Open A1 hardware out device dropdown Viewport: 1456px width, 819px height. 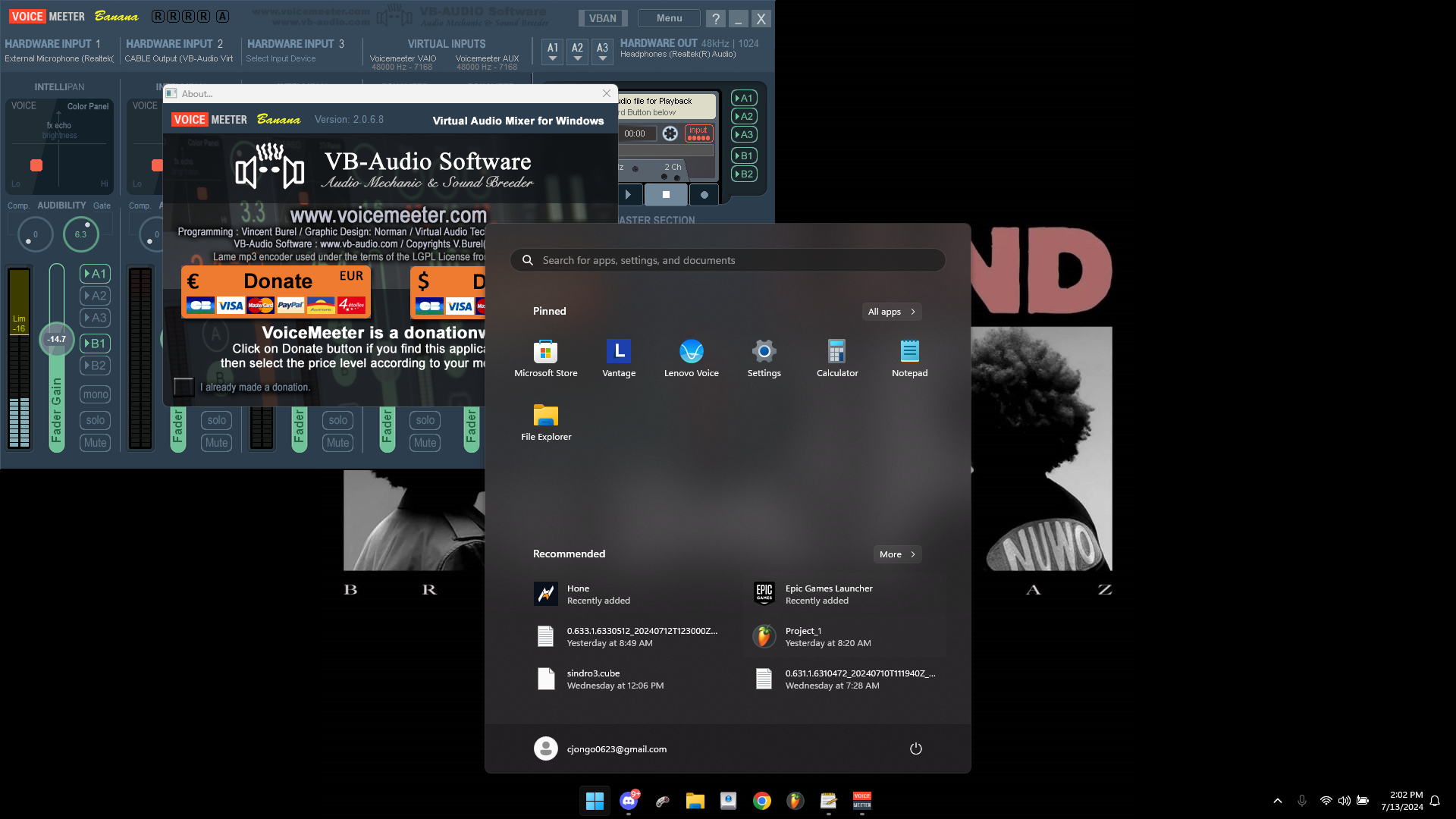[x=553, y=51]
